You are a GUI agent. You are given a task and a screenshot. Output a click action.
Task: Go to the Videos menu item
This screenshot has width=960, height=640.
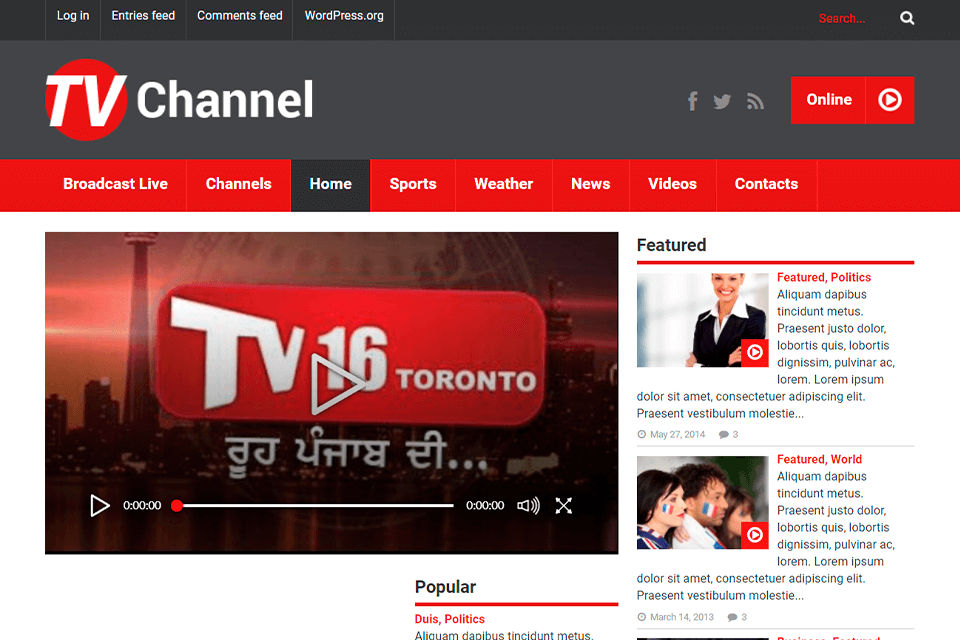point(672,184)
